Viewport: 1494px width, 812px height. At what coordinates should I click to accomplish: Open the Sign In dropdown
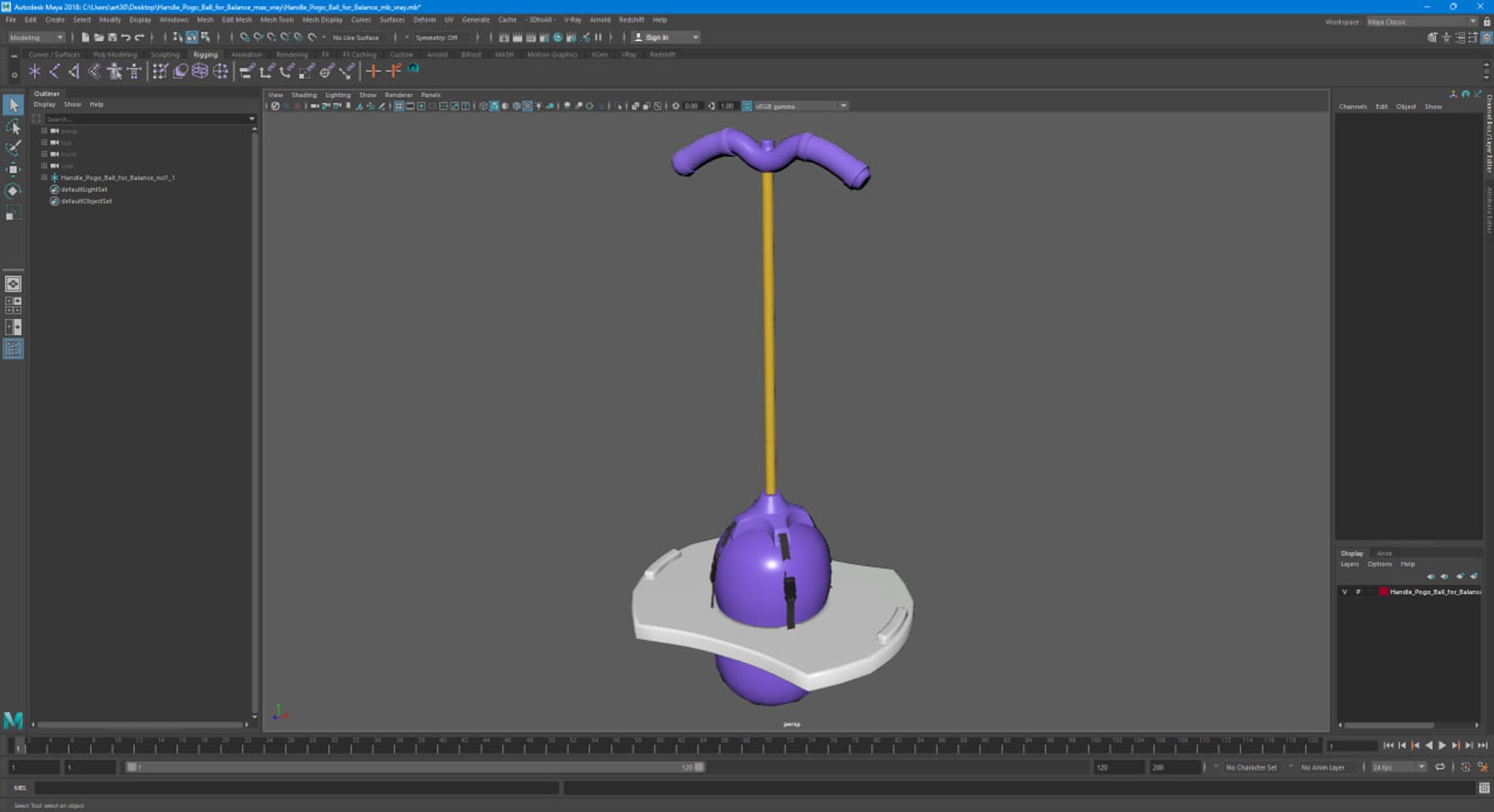[x=665, y=37]
